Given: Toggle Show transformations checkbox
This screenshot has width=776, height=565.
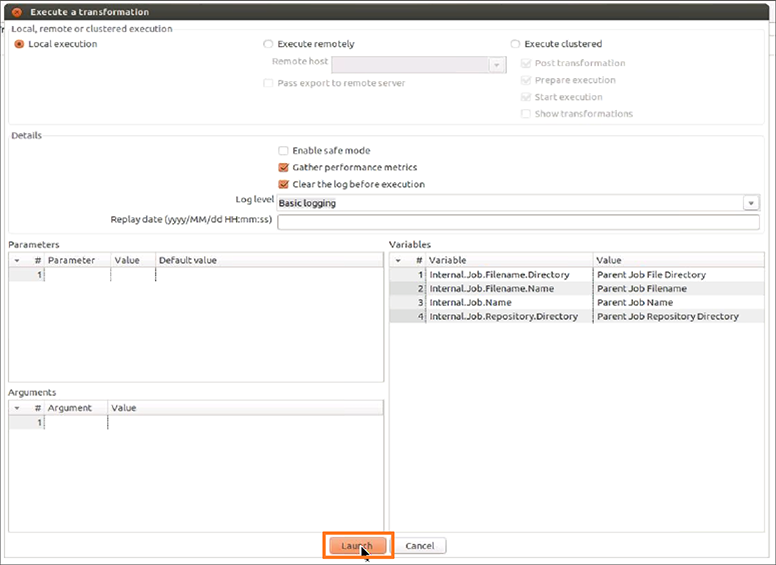Looking at the screenshot, I should click(x=526, y=114).
